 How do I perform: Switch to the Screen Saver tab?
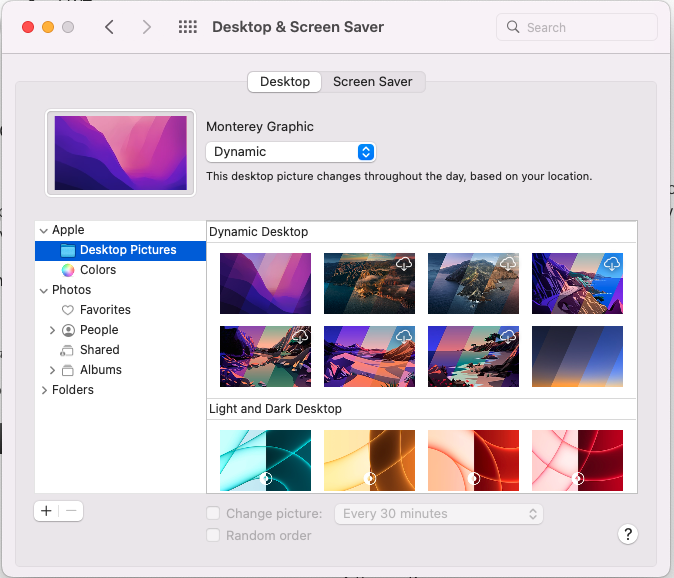373,82
